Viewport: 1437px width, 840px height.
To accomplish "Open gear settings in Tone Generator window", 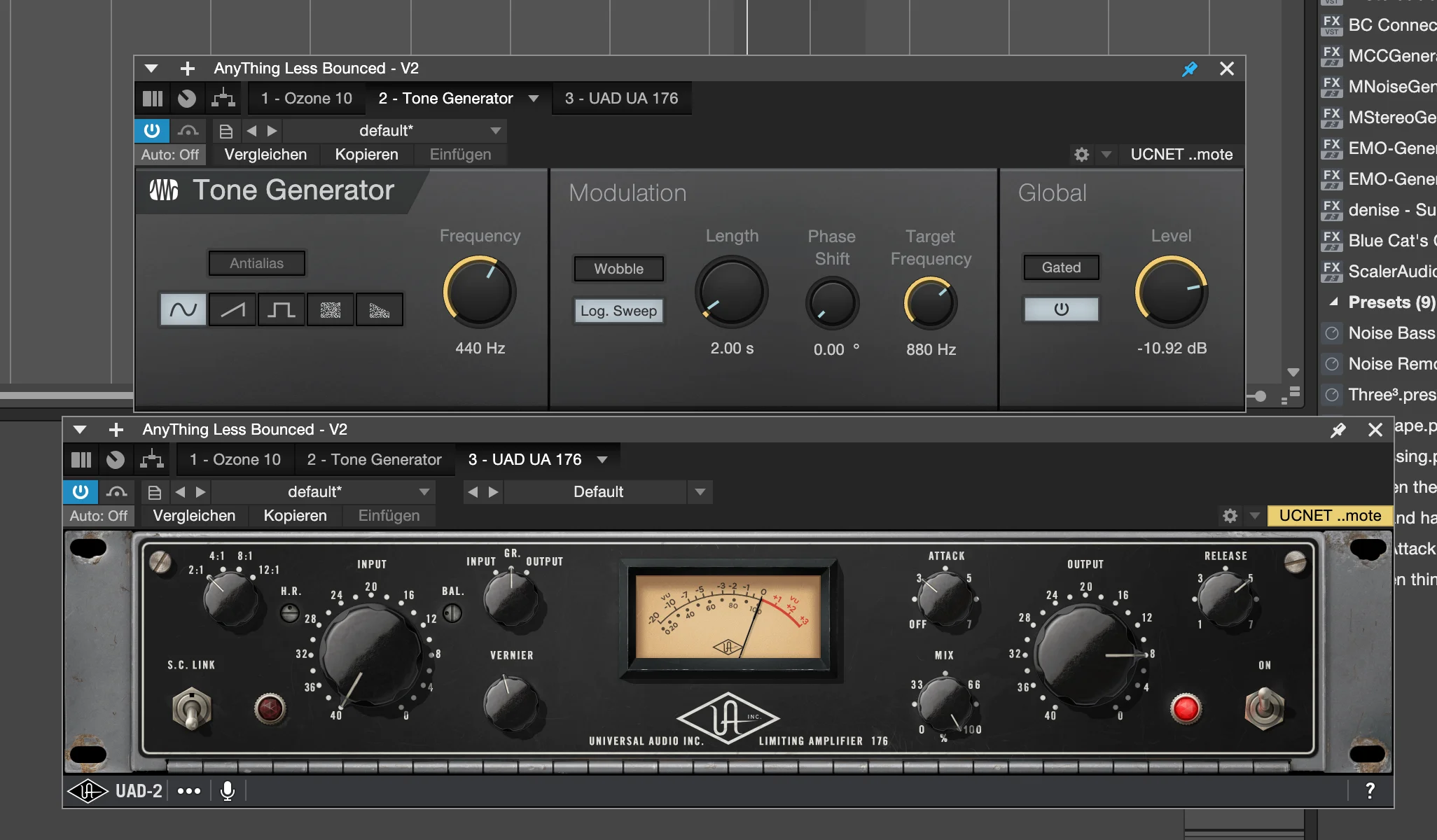I will coord(1082,154).
